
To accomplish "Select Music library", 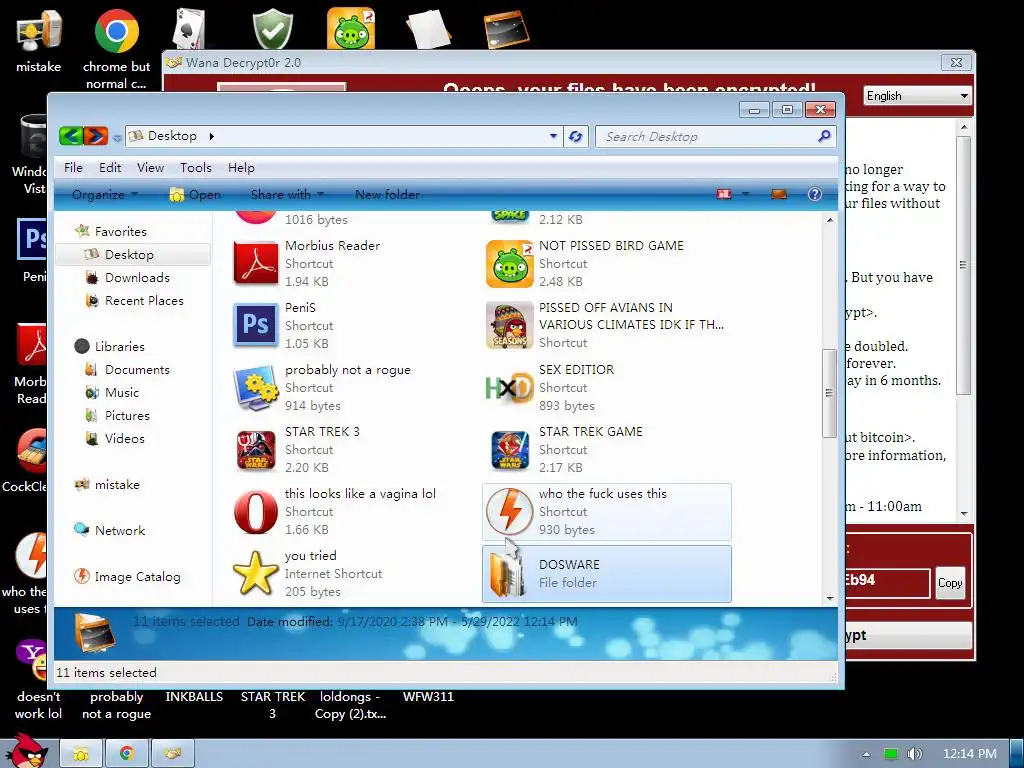I will point(121,392).
